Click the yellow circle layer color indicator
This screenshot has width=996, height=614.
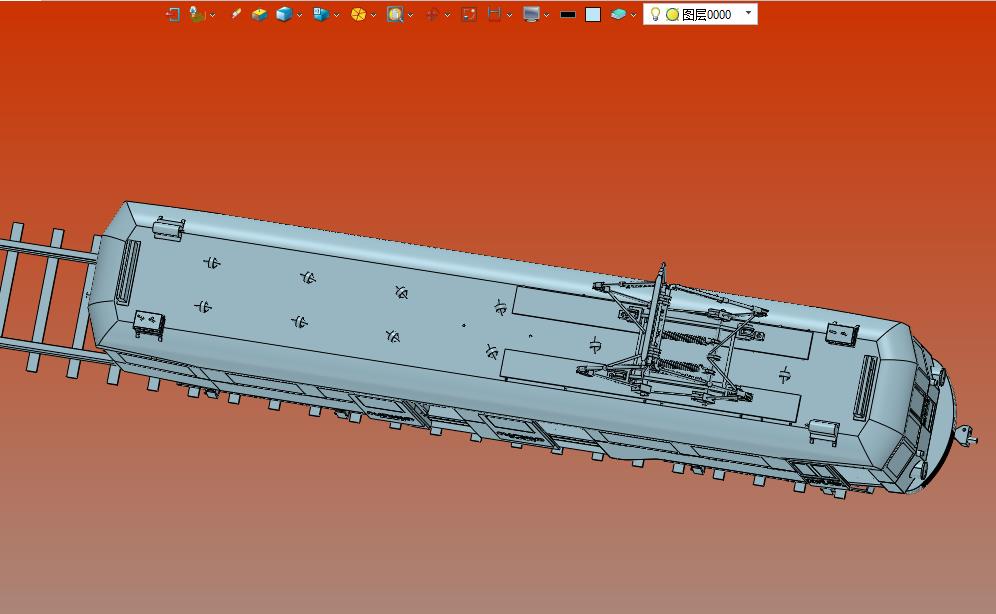[x=672, y=15]
